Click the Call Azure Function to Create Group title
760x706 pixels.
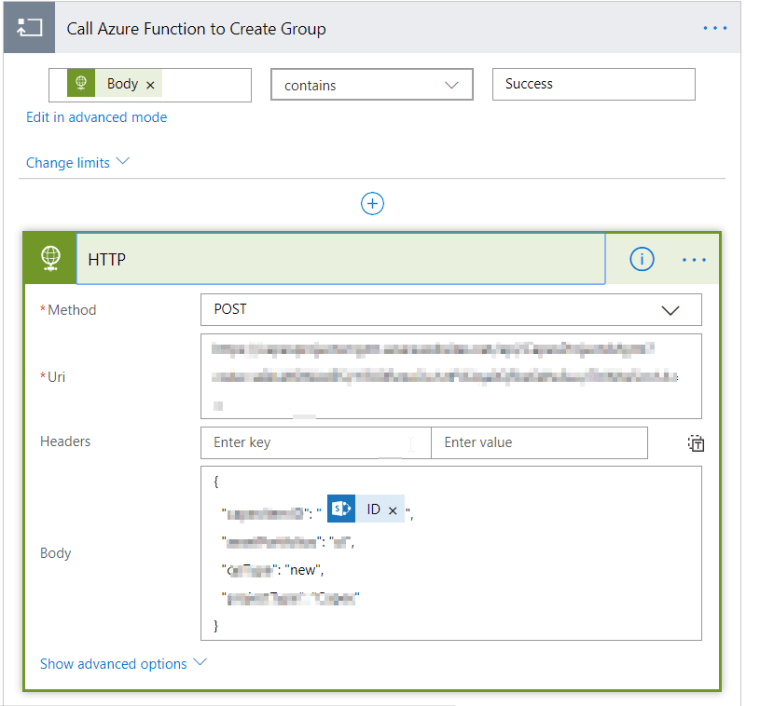pos(196,29)
